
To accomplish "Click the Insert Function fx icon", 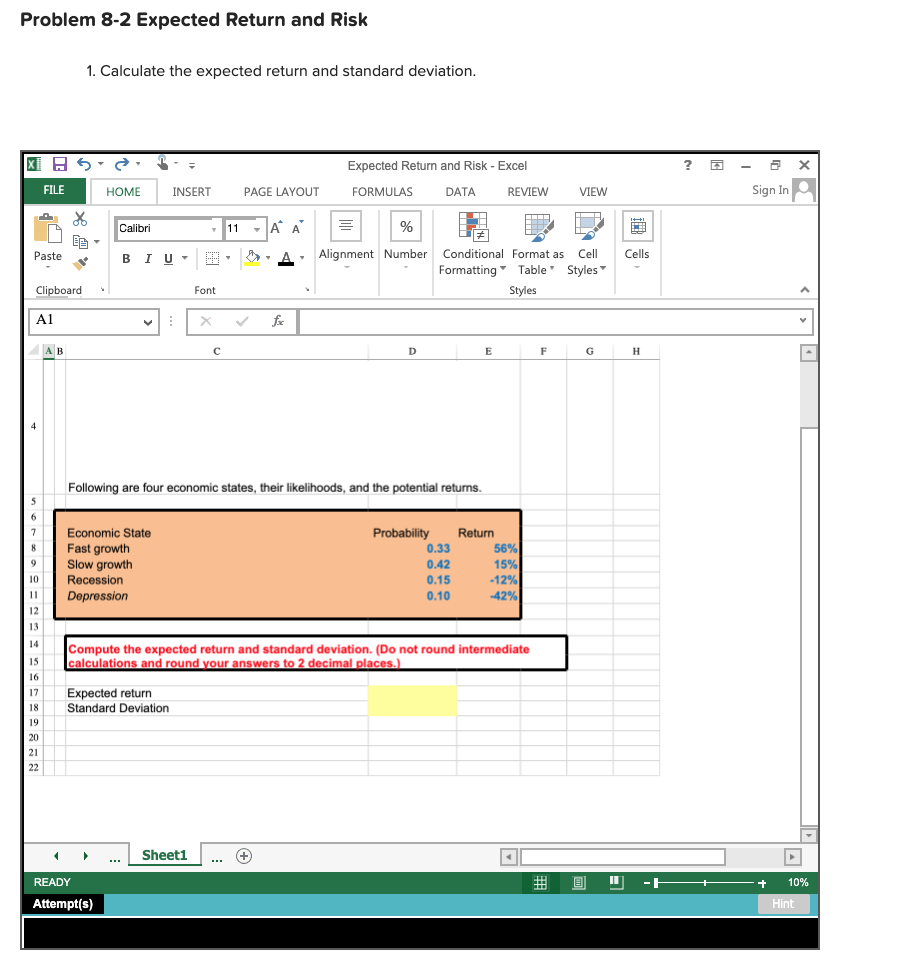I will 278,321.
